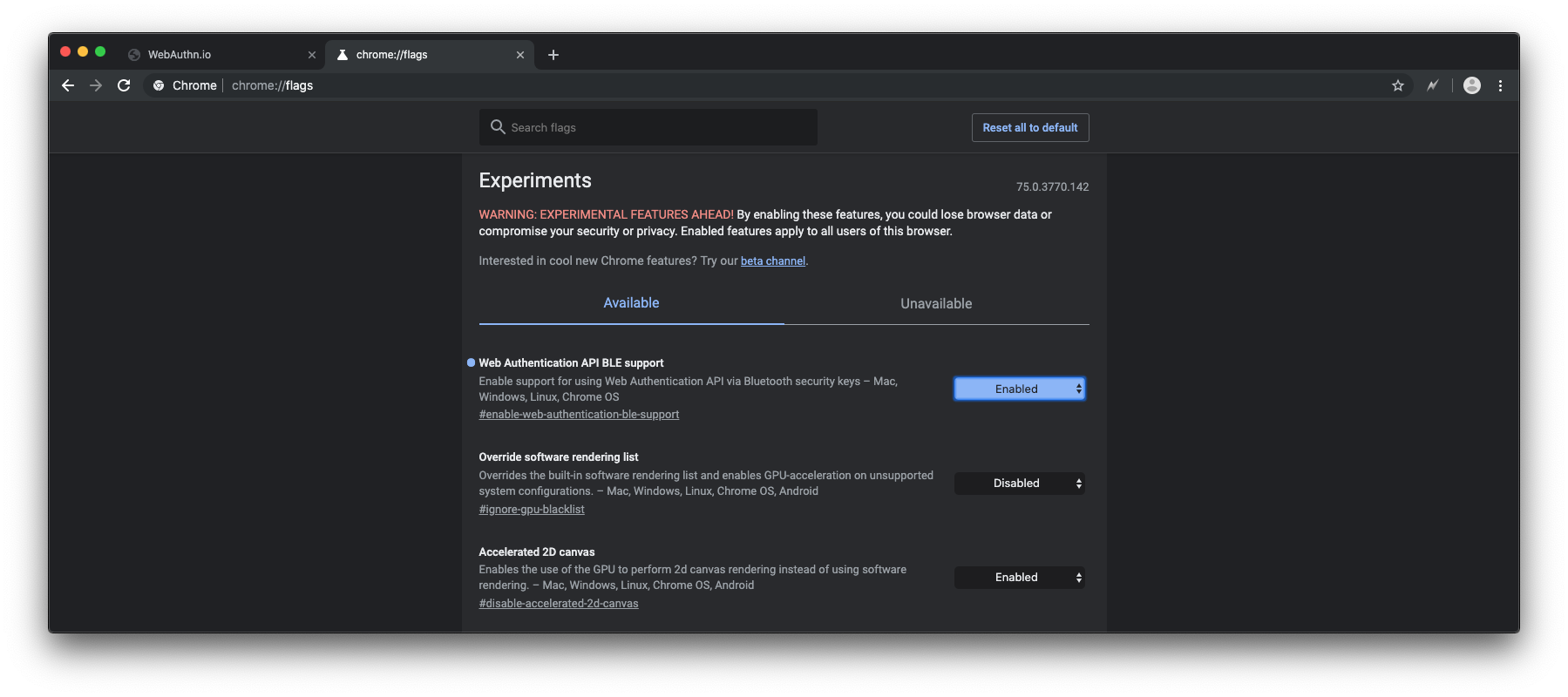Click the #ignore-gpu-blacklist anchor link
This screenshot has width=1568, height=697.
[532, 510]
